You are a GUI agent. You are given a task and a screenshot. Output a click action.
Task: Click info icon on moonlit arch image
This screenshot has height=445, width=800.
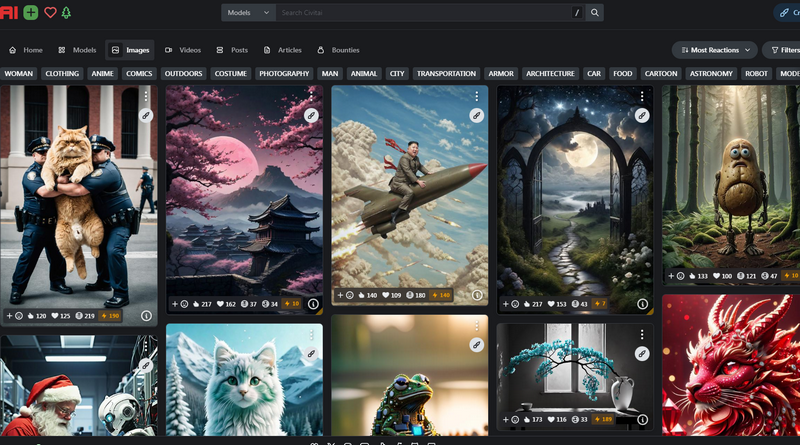point(642,304)
